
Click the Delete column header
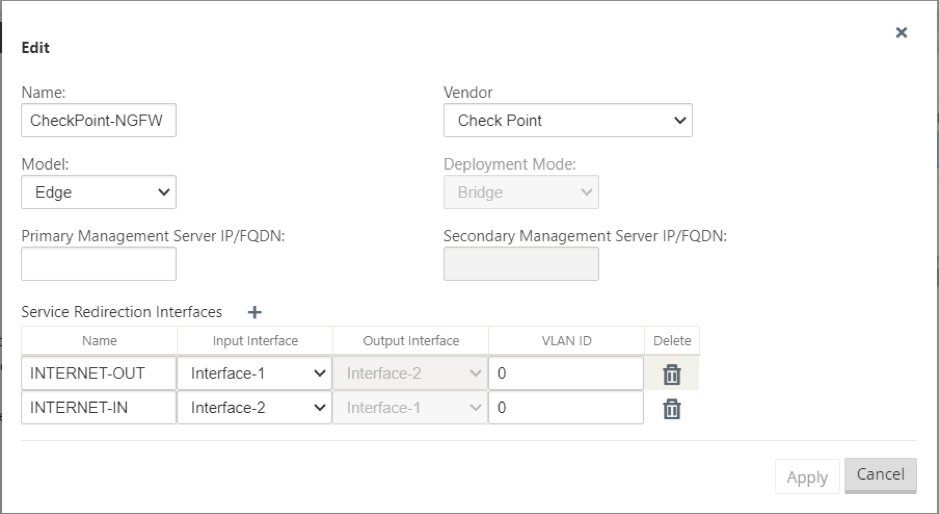pyautogui.click(x=672, y=341)
